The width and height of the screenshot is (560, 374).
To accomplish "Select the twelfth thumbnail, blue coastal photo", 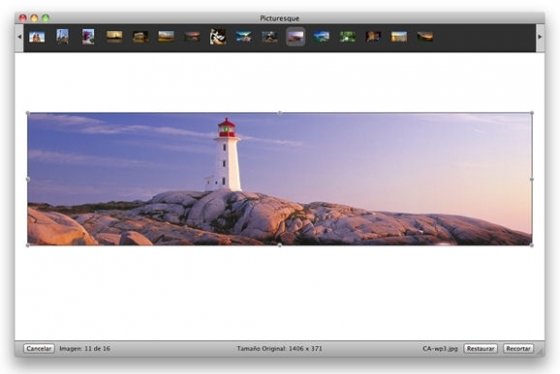I will point(321,36).
